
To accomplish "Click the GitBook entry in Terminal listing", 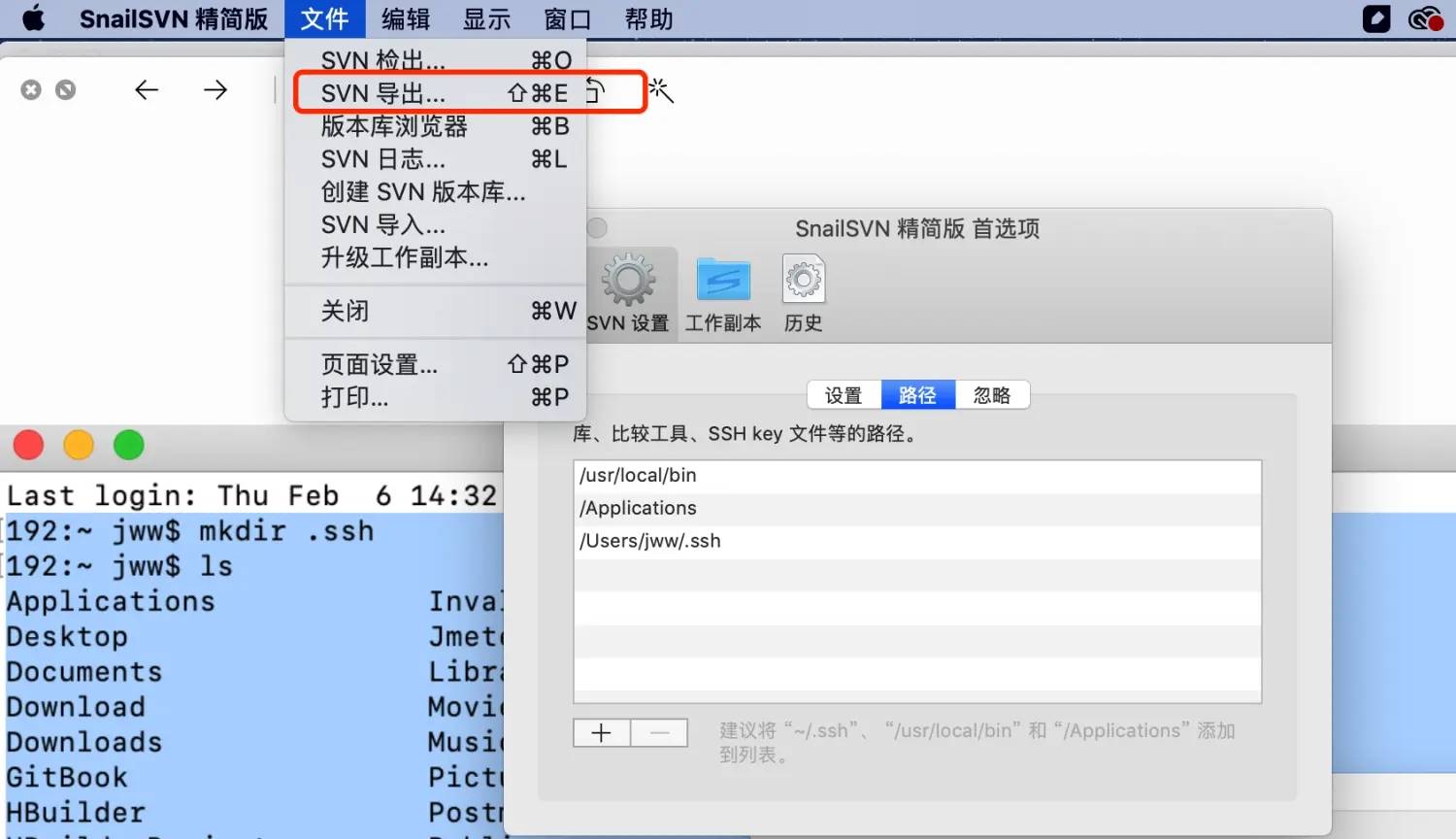I will (67, 778).
